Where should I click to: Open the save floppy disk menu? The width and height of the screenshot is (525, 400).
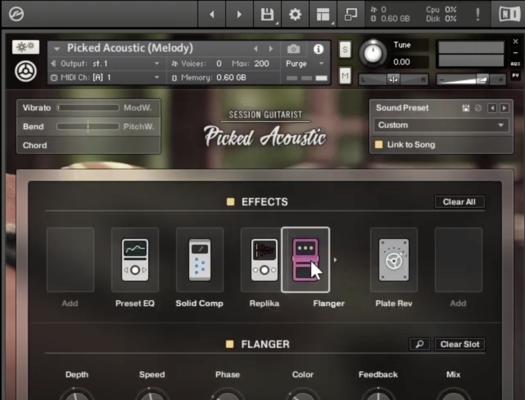pos(267,14)
